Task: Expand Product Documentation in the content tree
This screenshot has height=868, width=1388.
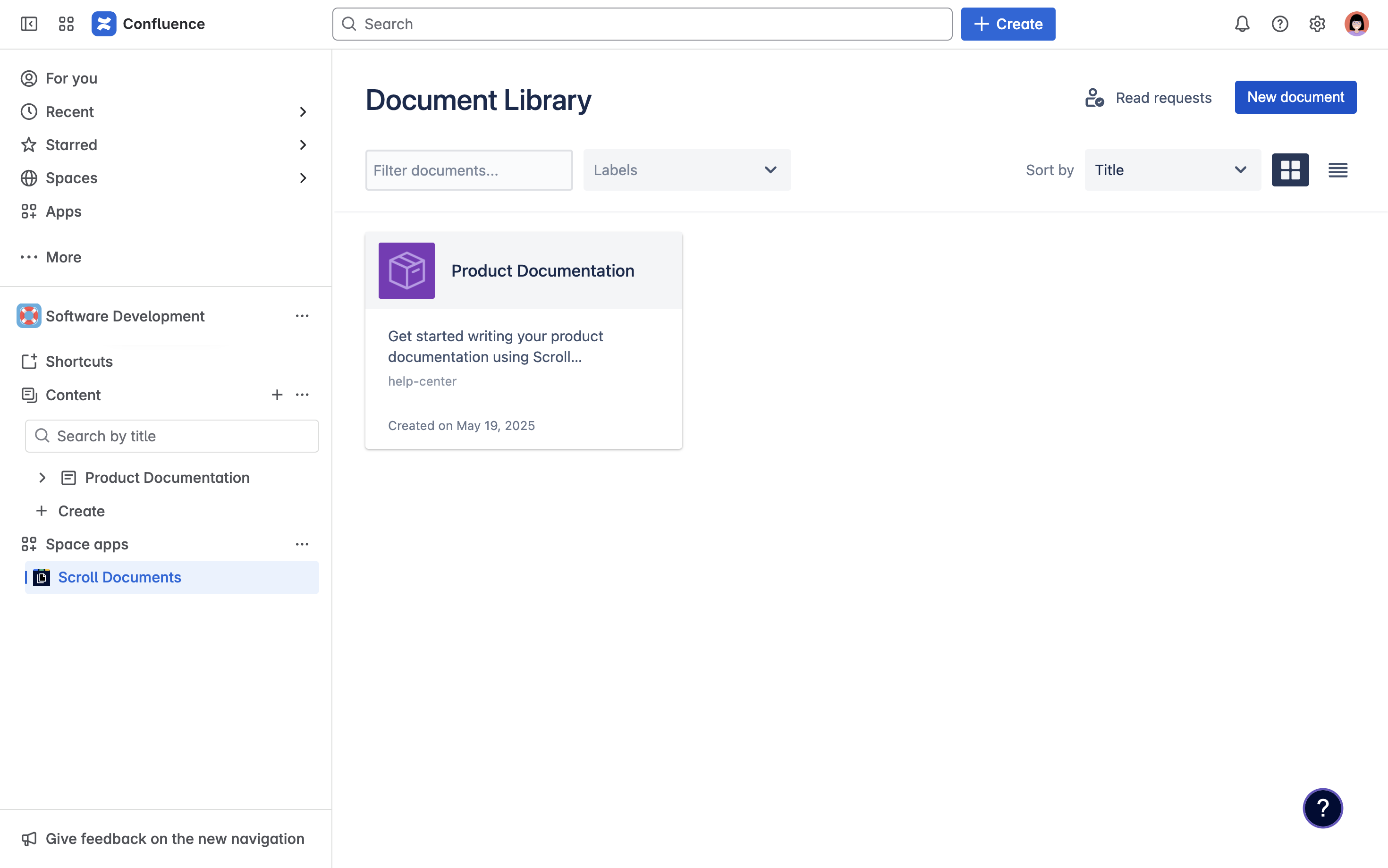Action: click(x=42, y=477)
